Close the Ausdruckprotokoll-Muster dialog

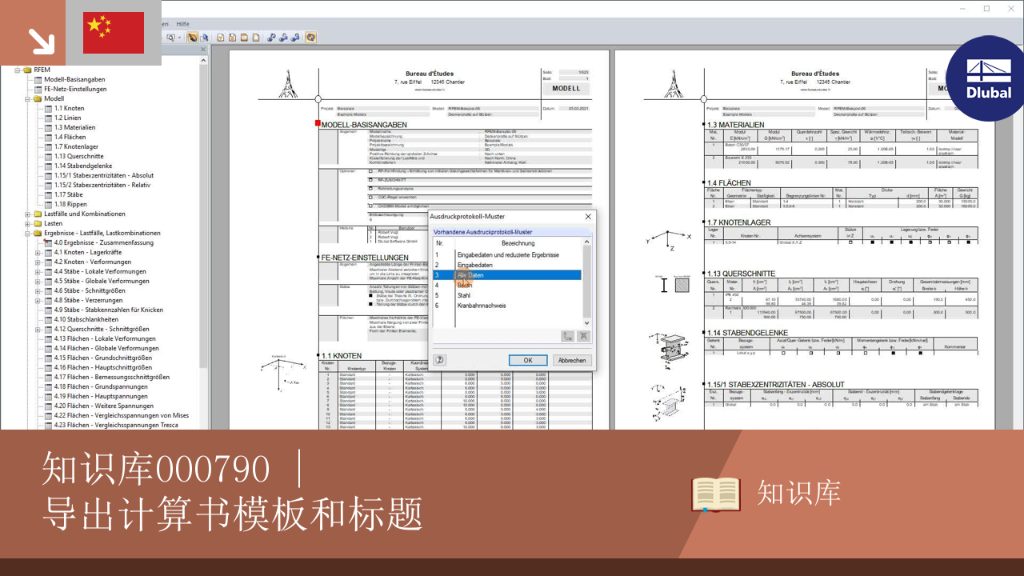[x=588, y=216]
